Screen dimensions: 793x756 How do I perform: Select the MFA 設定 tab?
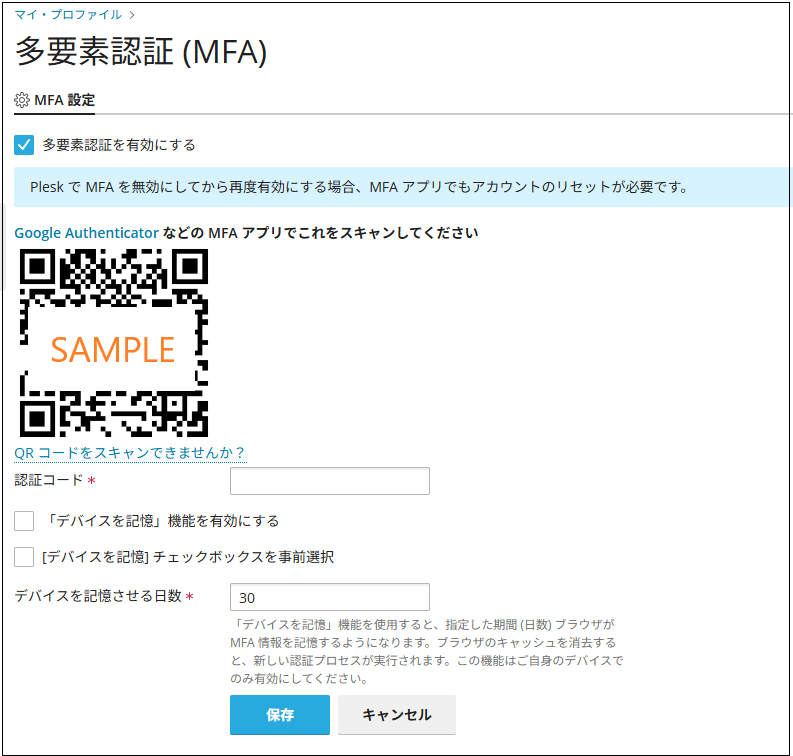pyautogui.click(x=55, y=100)
